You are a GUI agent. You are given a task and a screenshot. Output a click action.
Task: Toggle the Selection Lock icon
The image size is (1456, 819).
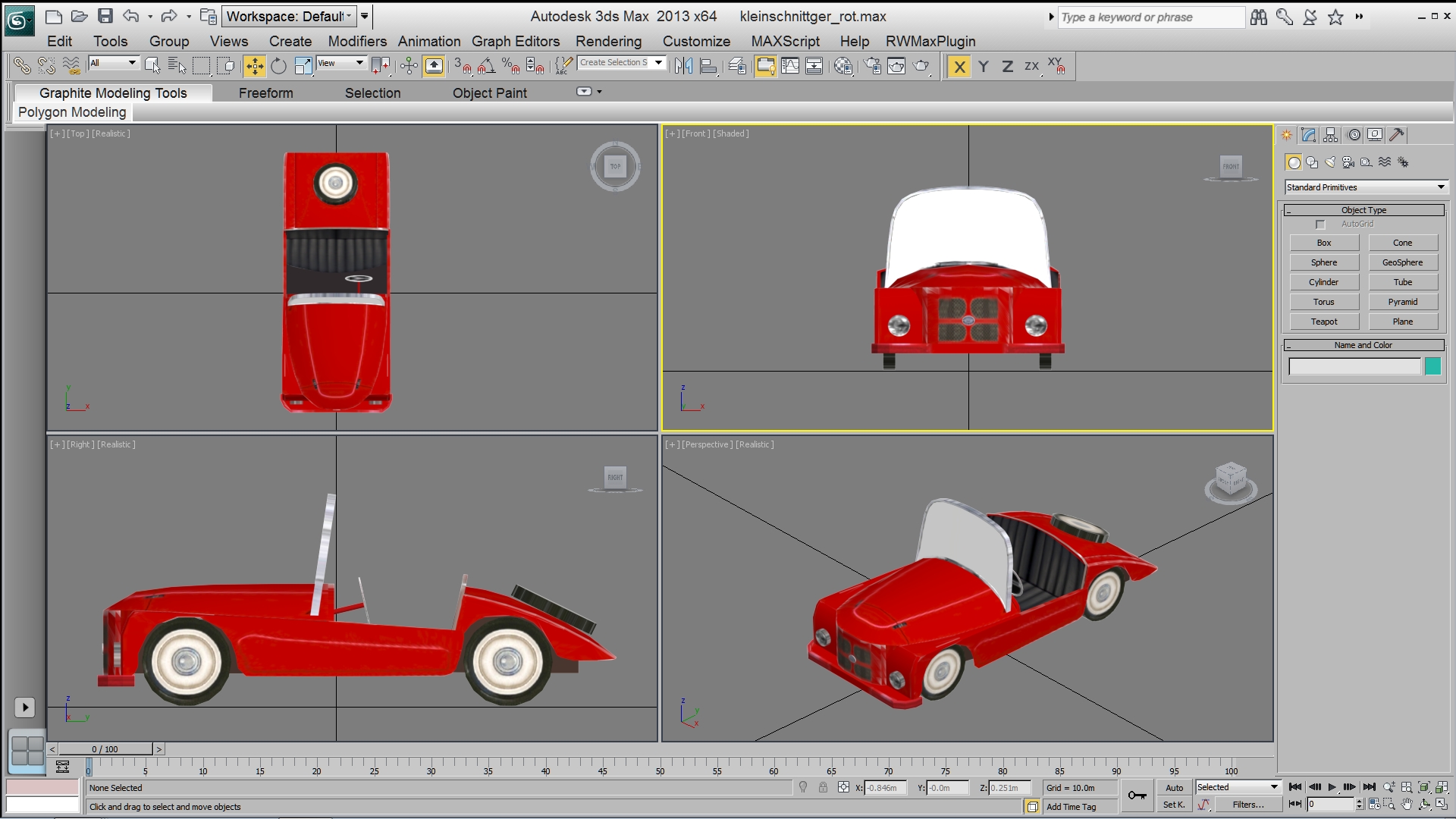click(x=823, y=788)
